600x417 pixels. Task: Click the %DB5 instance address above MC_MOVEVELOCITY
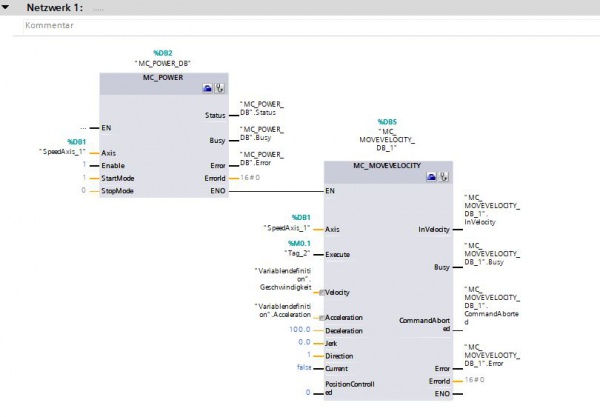tap(388, 121)
